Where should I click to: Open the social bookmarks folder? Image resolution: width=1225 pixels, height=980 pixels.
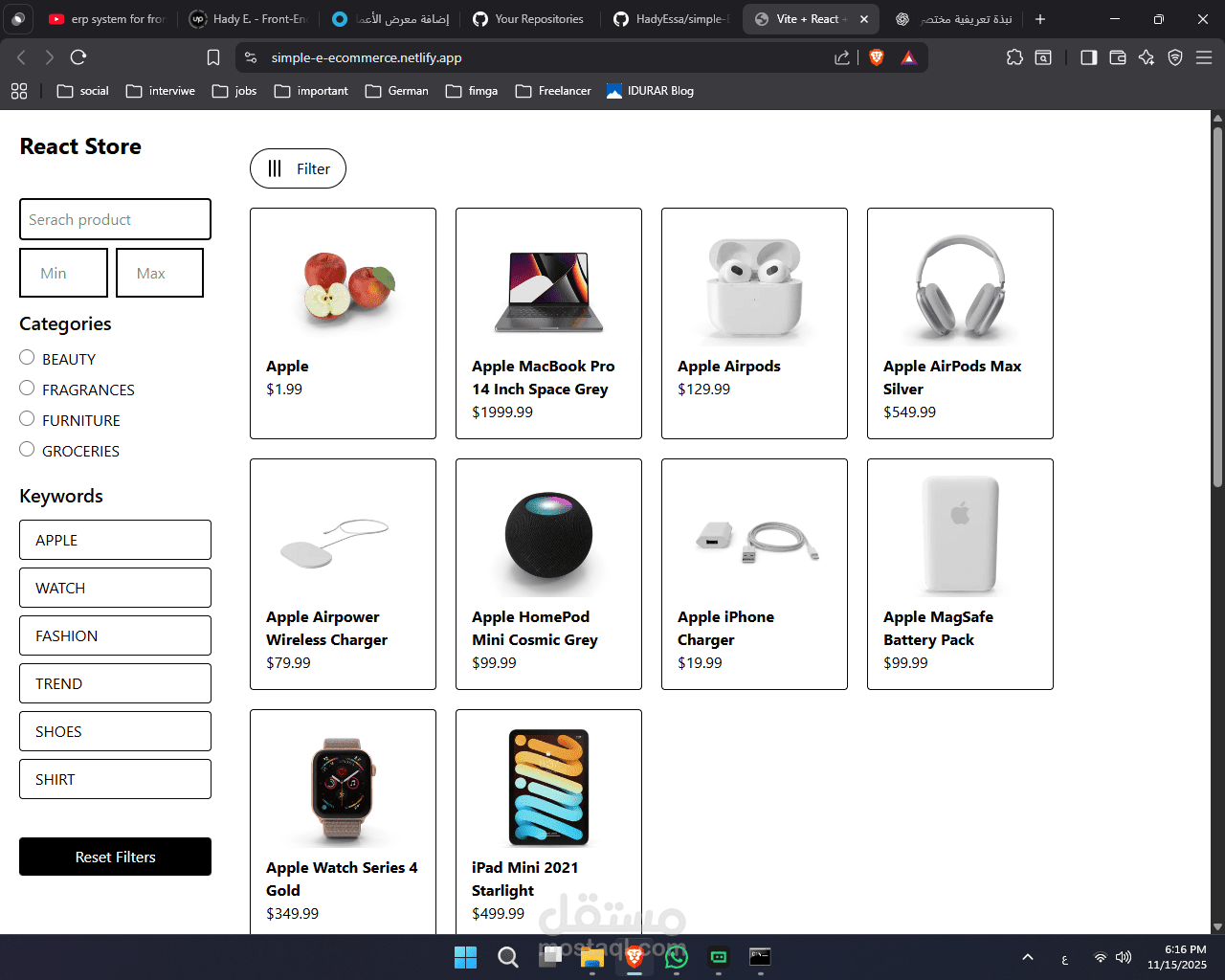82,91
